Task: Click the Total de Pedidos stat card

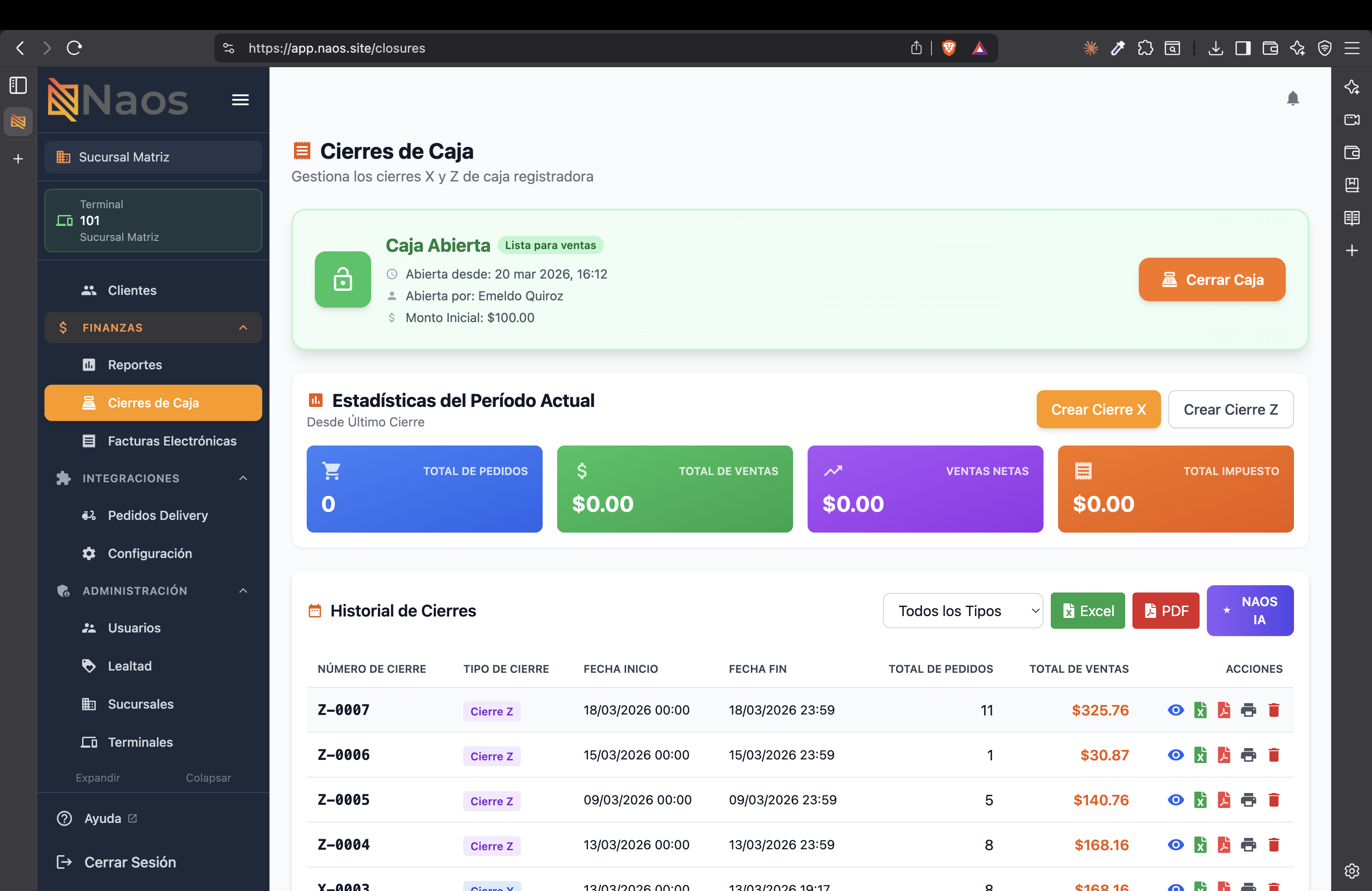Action: point(424,489)
